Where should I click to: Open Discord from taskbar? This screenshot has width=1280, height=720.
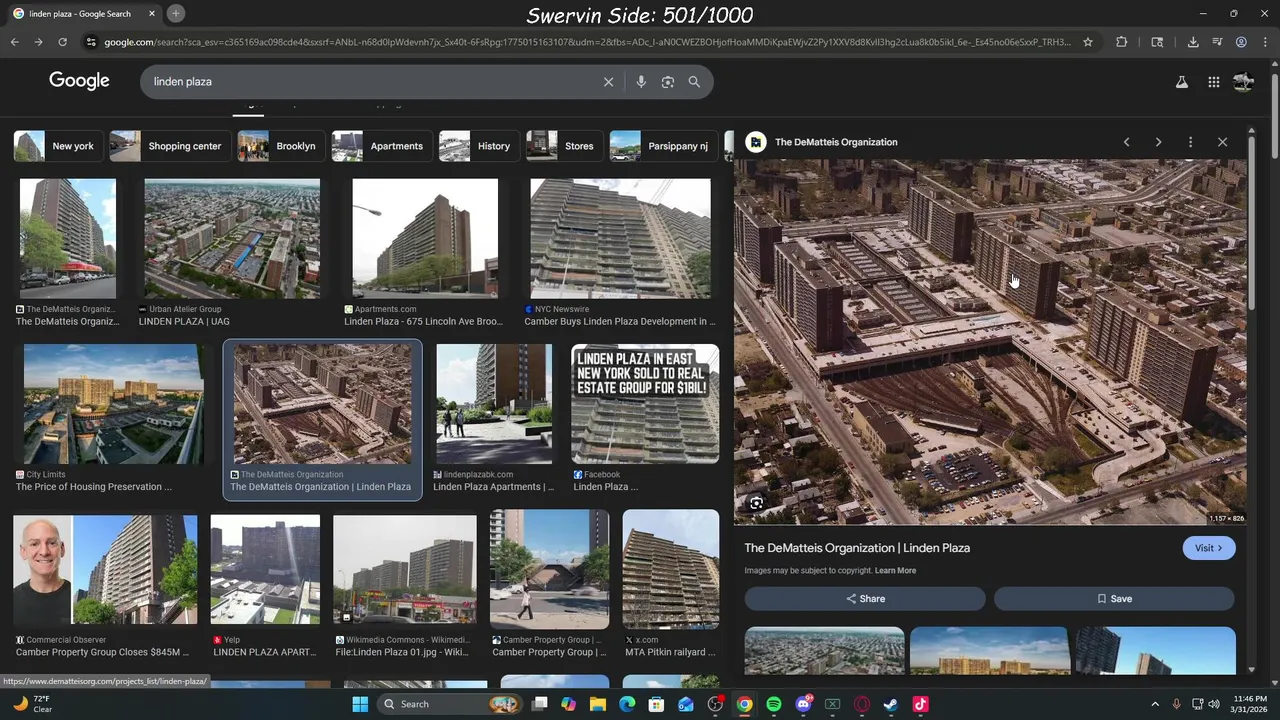803,704
